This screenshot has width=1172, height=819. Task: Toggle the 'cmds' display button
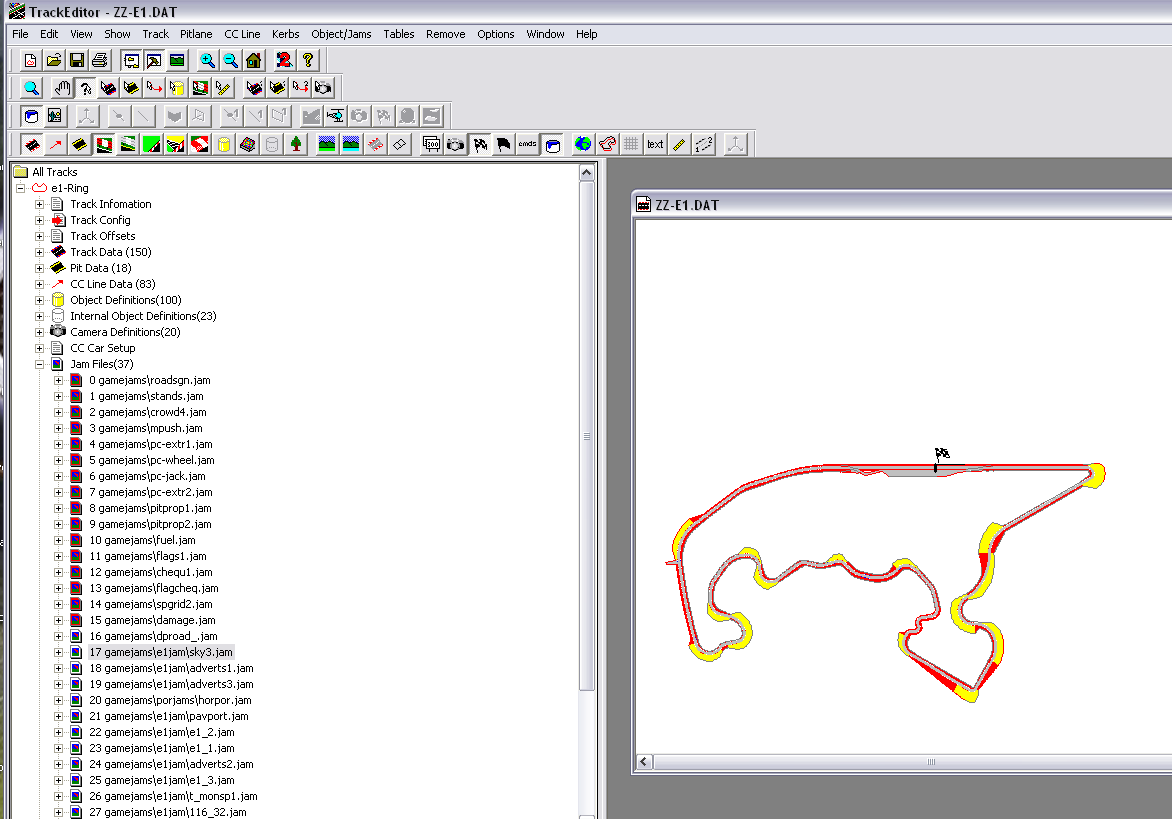(x=527, y=144)
